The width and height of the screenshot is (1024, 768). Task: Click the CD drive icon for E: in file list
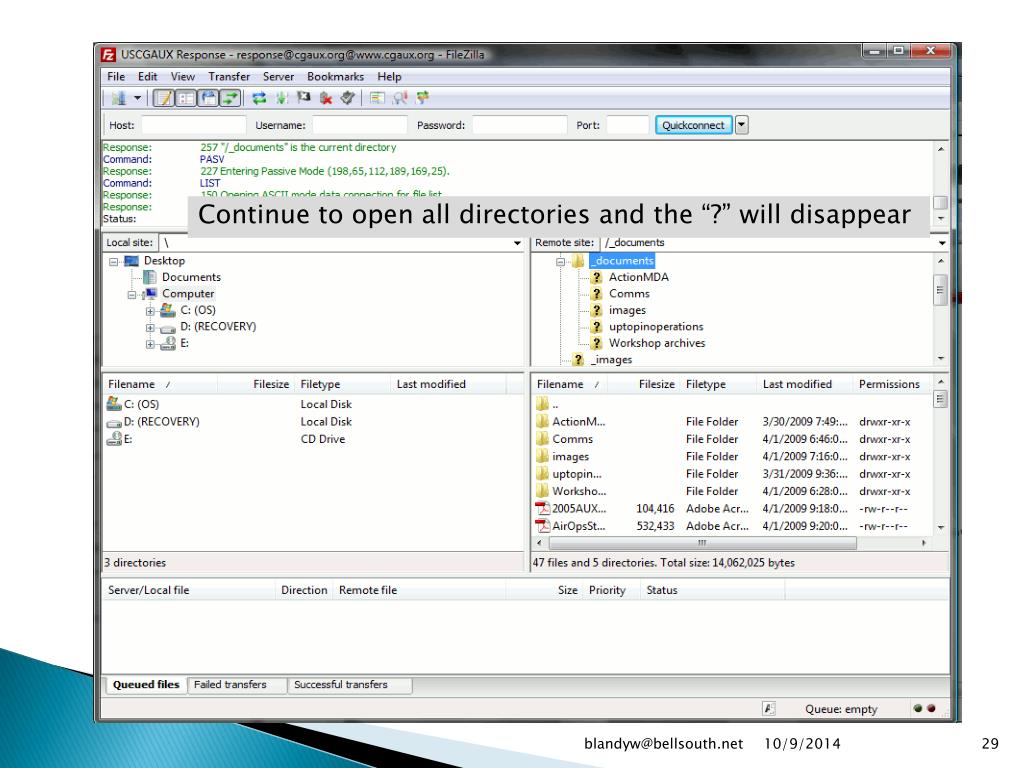114,439
